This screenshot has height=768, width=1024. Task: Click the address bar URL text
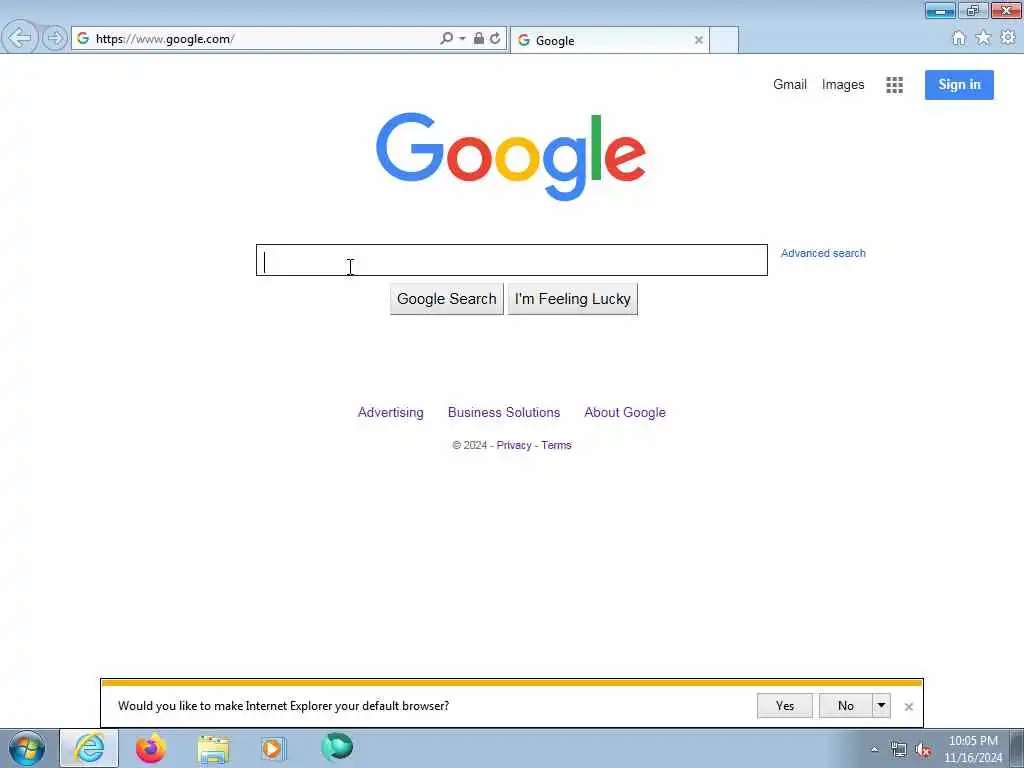click(x=165, y=39)
